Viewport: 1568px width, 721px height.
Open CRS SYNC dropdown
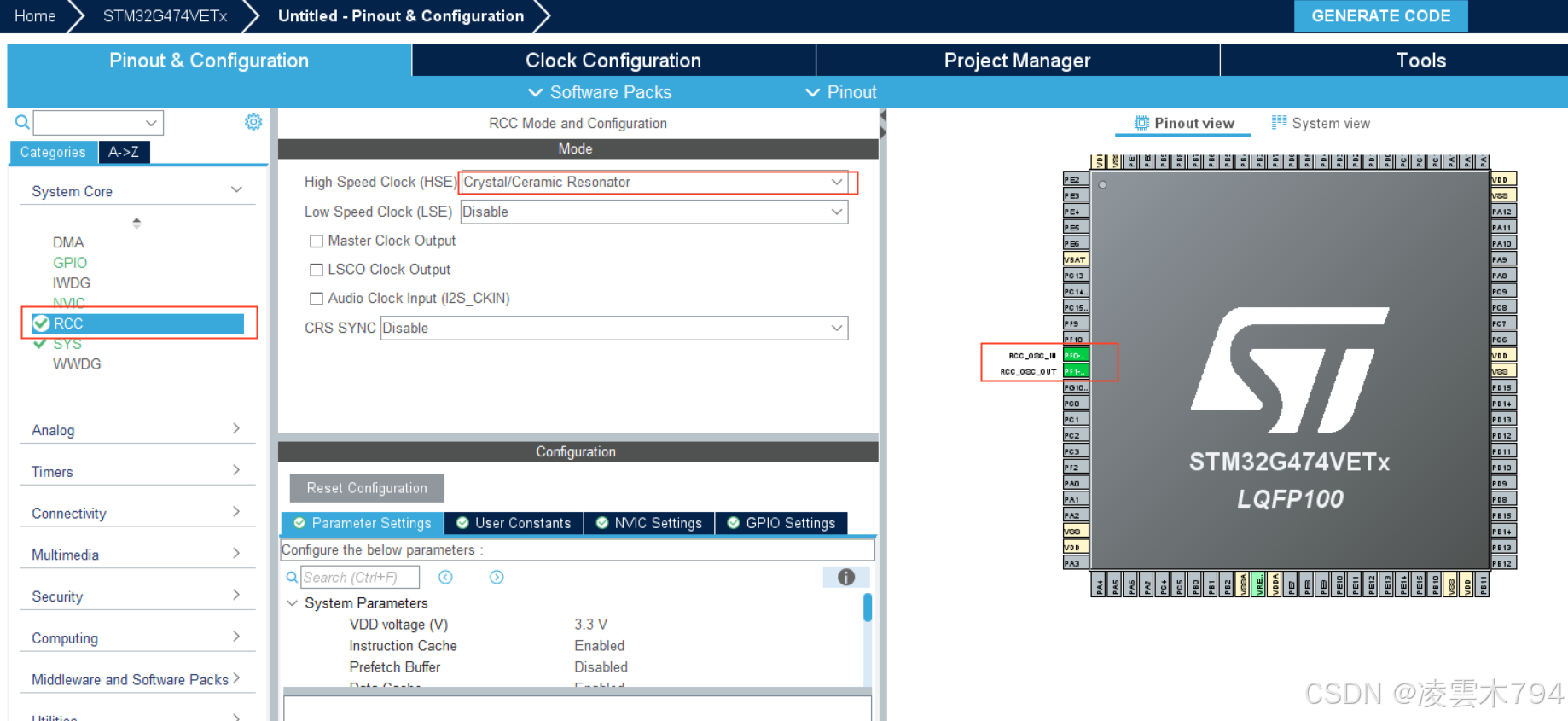click(614, 328)
